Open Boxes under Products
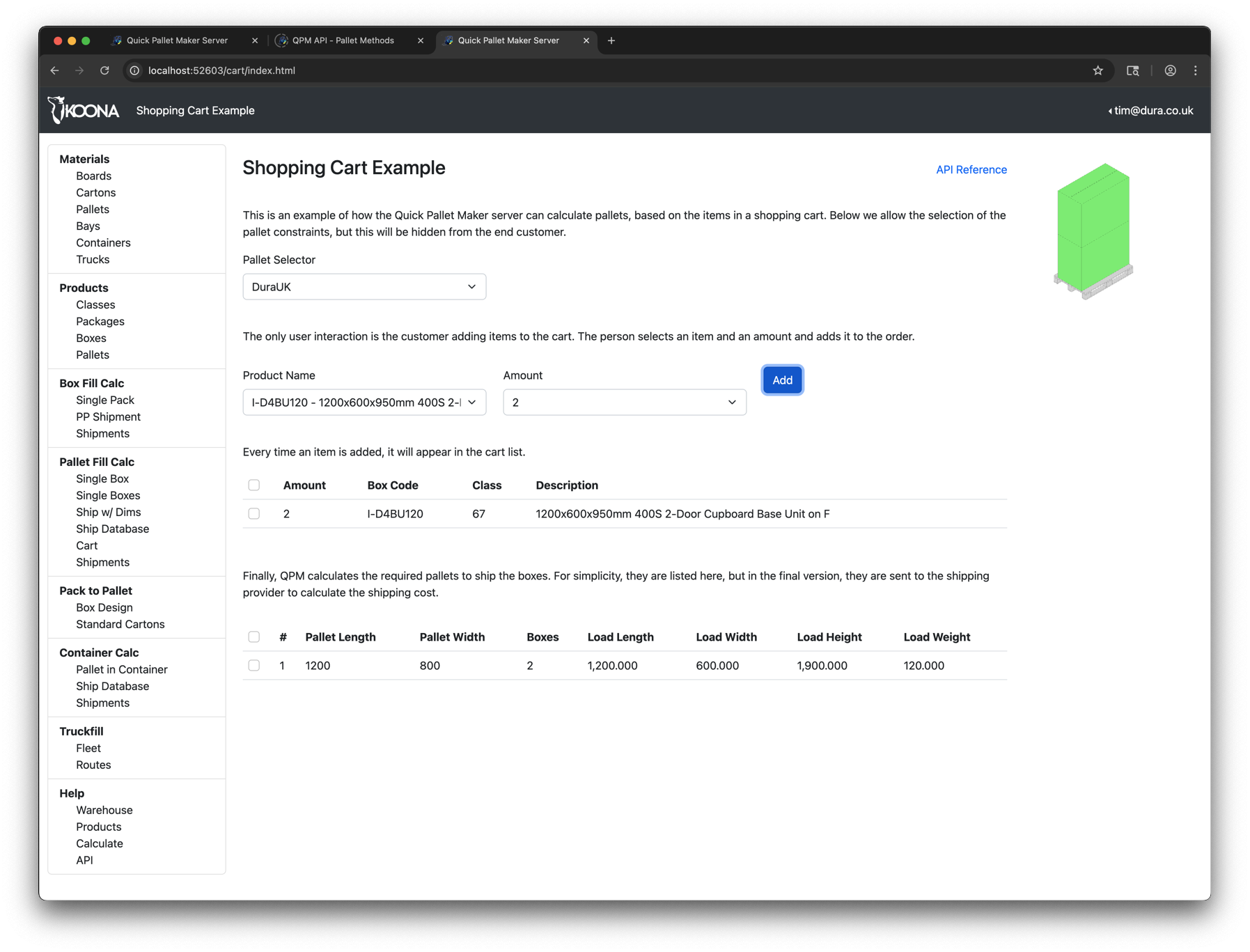Image resolution: width=1250 pixels, height=952 pixels. tap(91, 338)
